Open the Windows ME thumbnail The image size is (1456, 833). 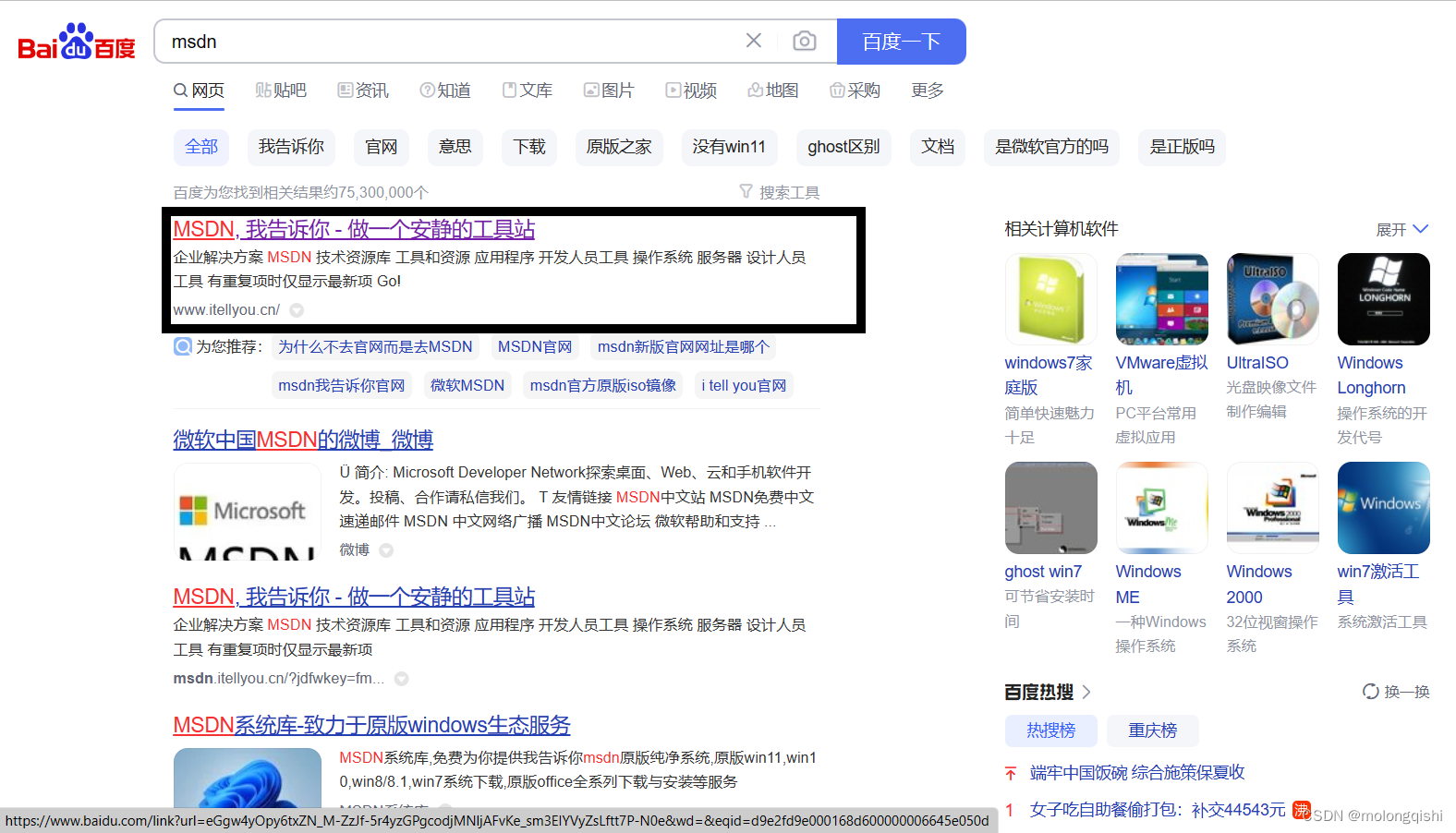(1162, 508)
